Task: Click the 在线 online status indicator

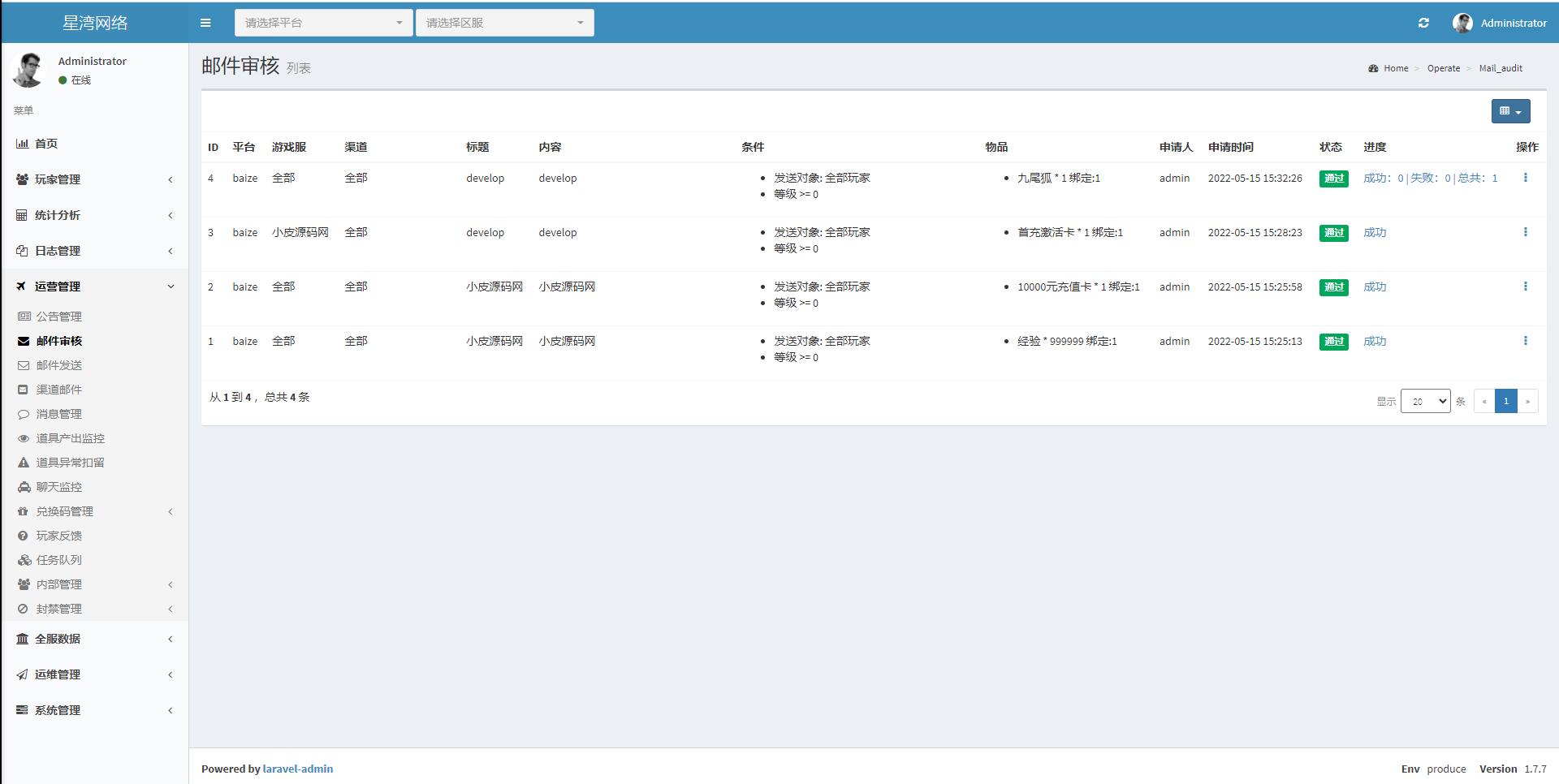Action: tap(76, 80)
